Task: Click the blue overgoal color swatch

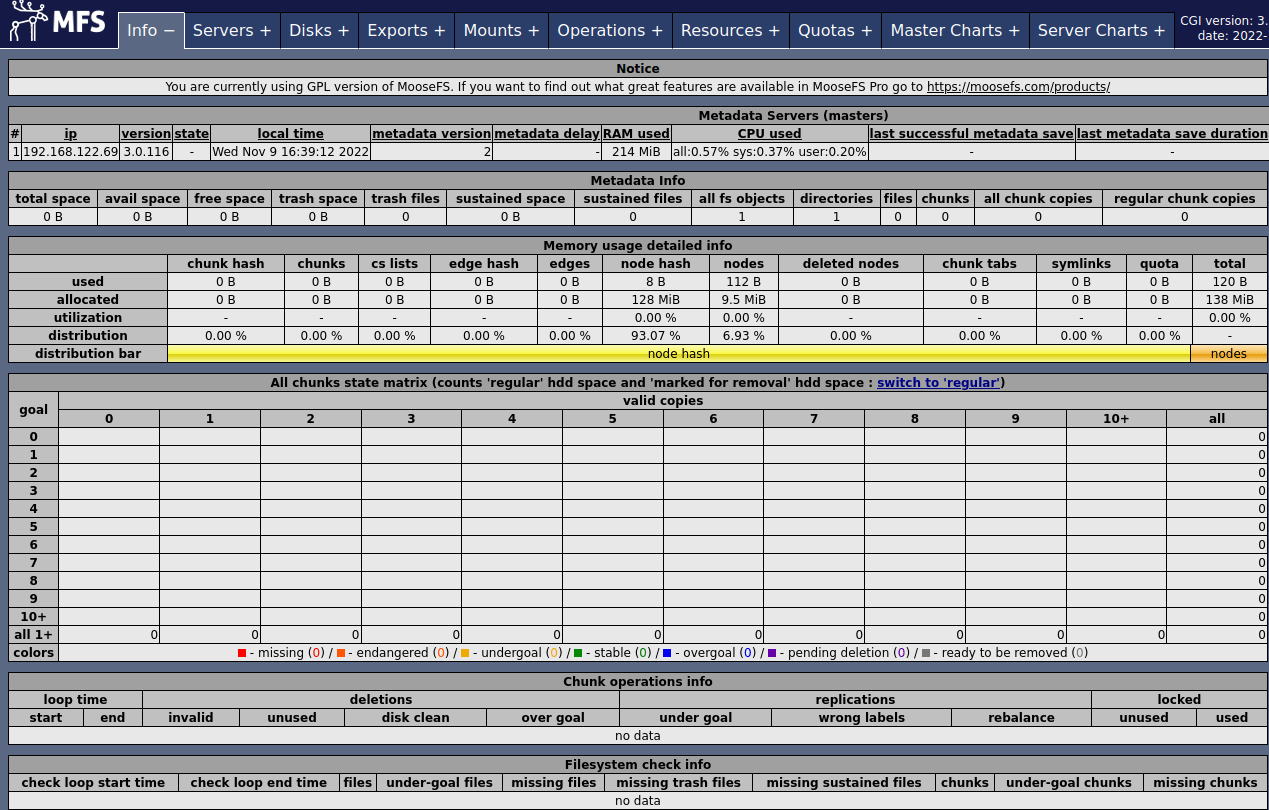Action: (666, 653)
